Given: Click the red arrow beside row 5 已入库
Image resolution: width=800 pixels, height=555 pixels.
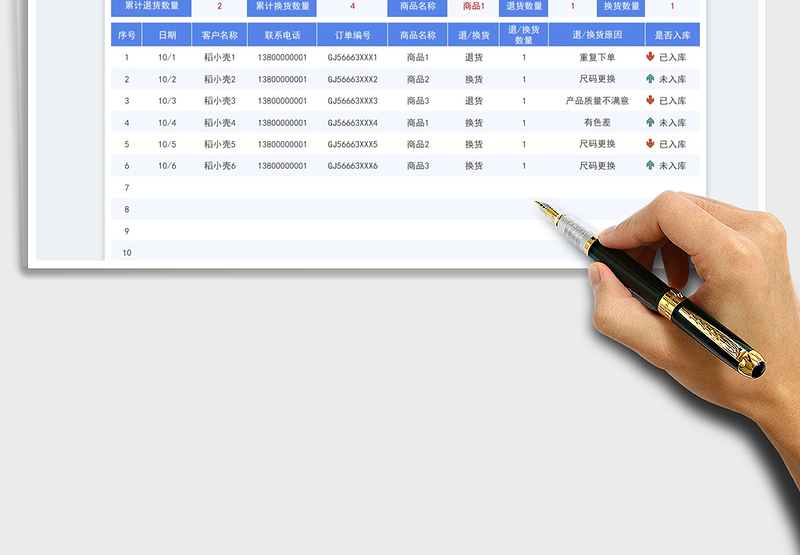Looking at the screenshot, I should (650, 144).
